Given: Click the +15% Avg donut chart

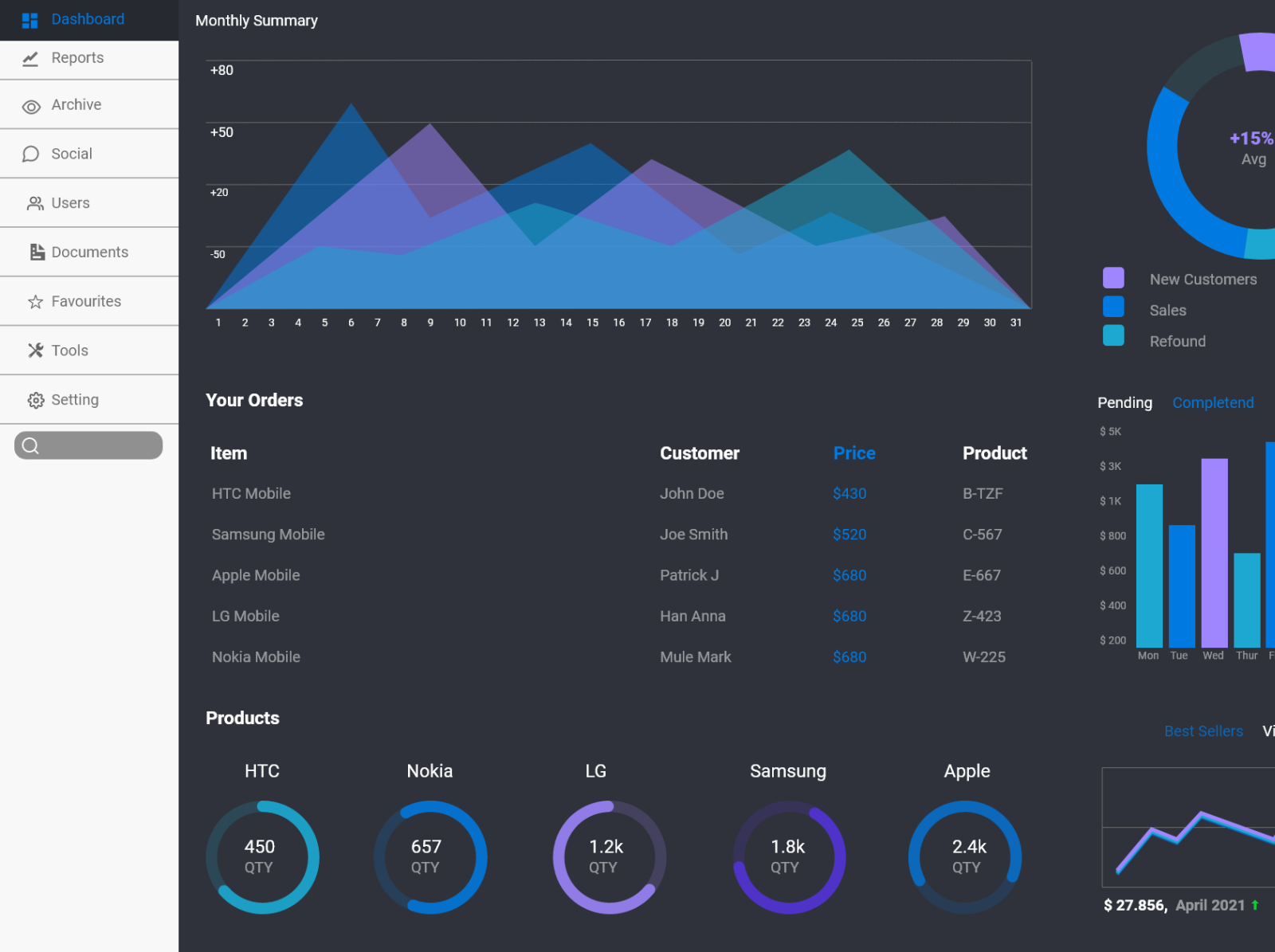Looking at the screenshot, I should click(1211, 147).
